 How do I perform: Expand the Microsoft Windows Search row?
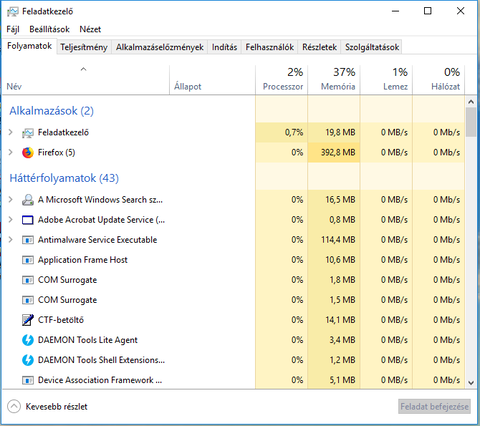click(x=10, y=200)
